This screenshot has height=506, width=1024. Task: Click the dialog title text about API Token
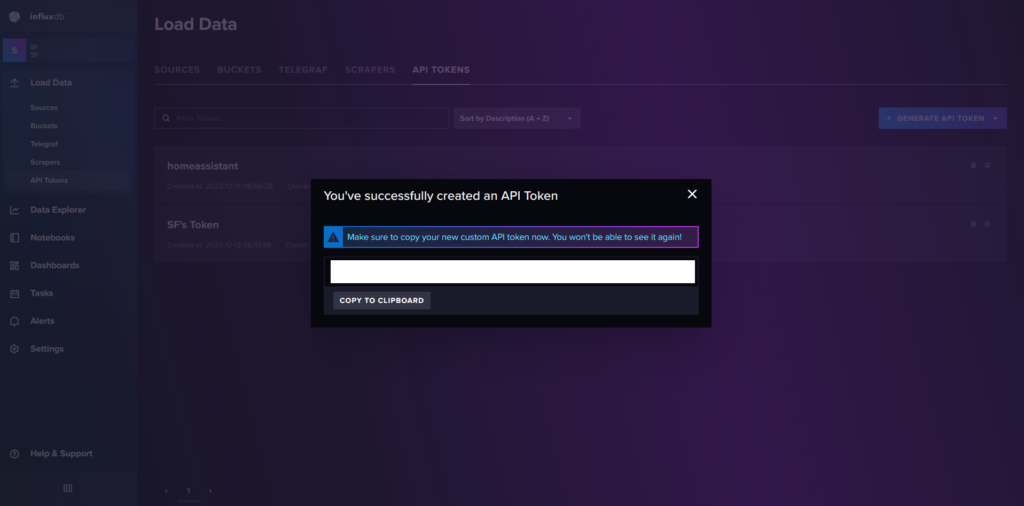pos(441,195)
